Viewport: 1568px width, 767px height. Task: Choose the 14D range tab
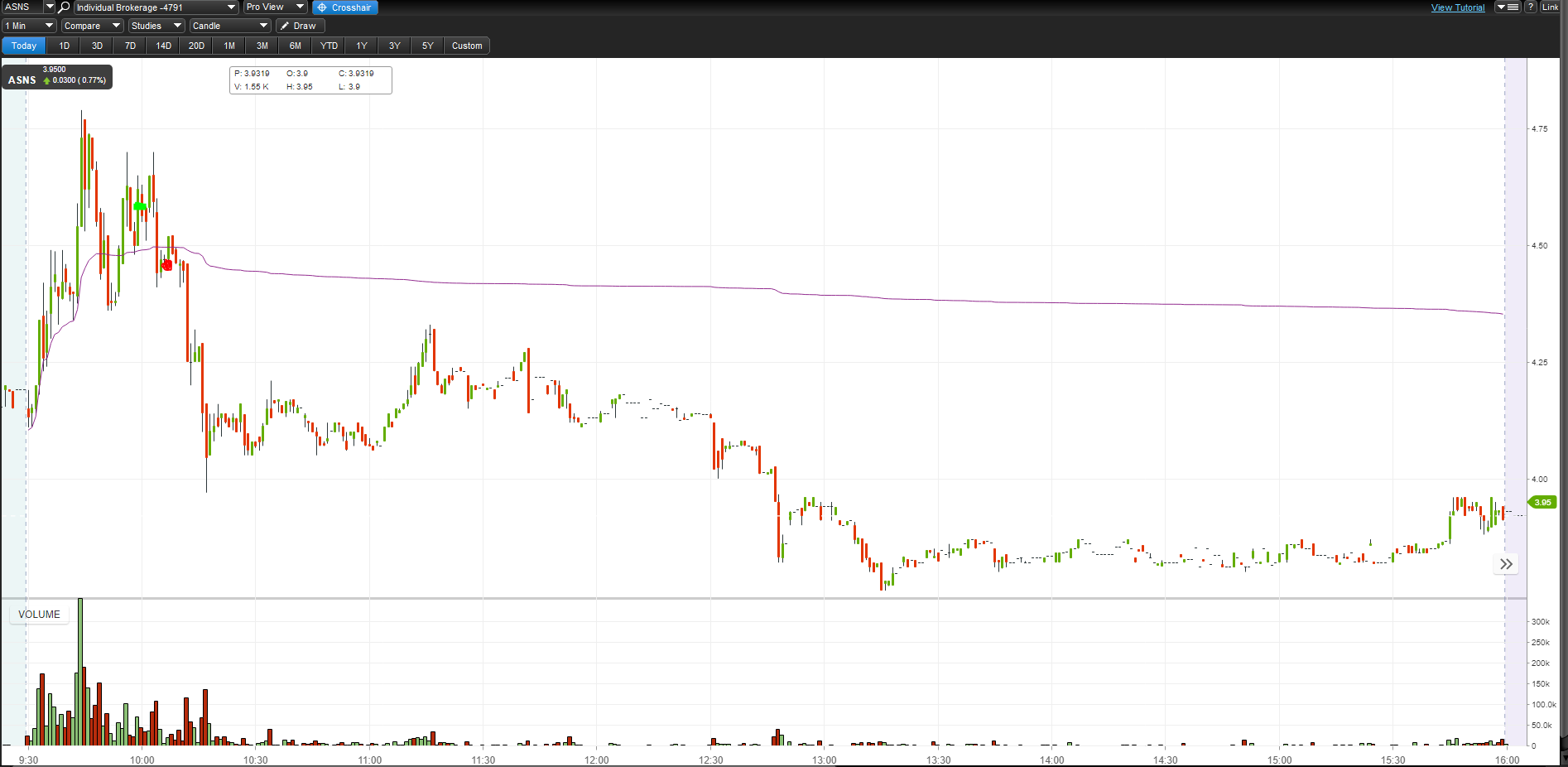click(163, 46)
